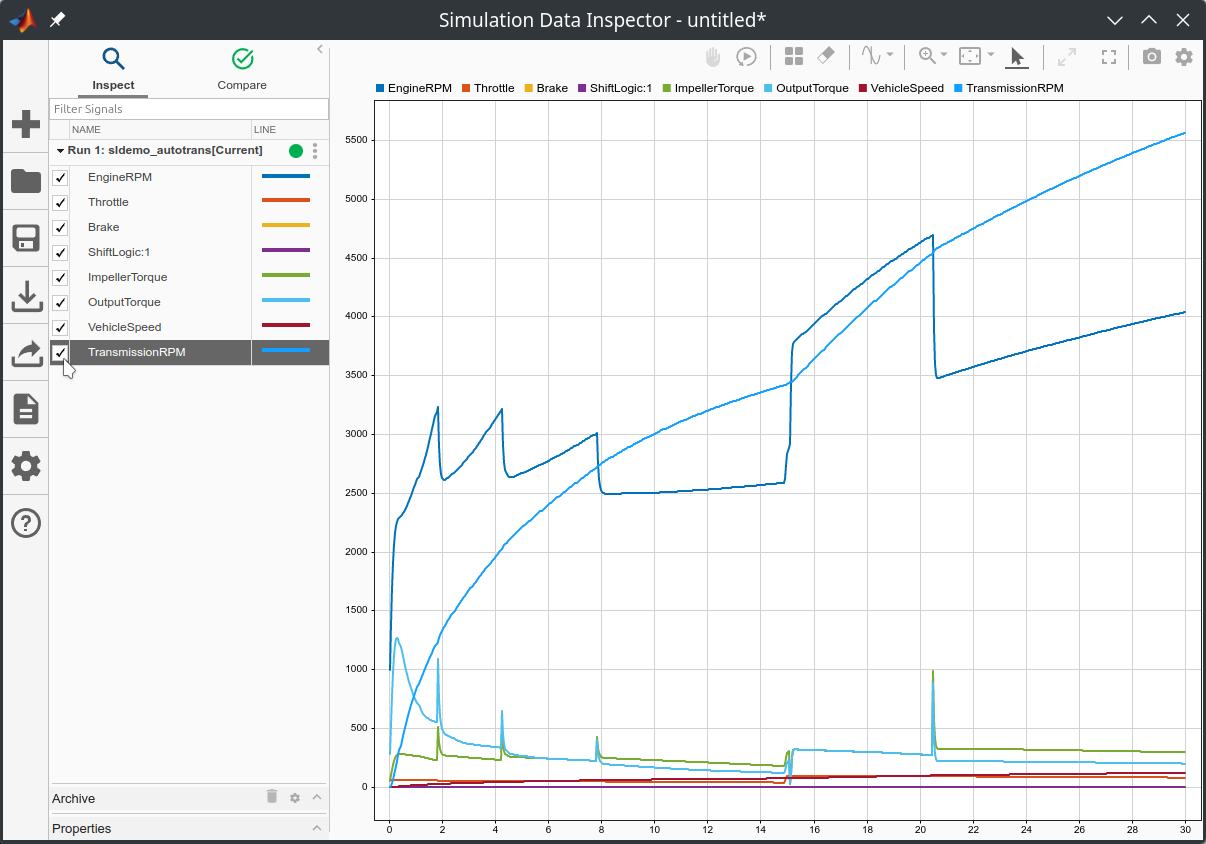Collapse the Run 1 sldemo_autotrans tree
Screen dimensions: 1206x844
[60, 150]
